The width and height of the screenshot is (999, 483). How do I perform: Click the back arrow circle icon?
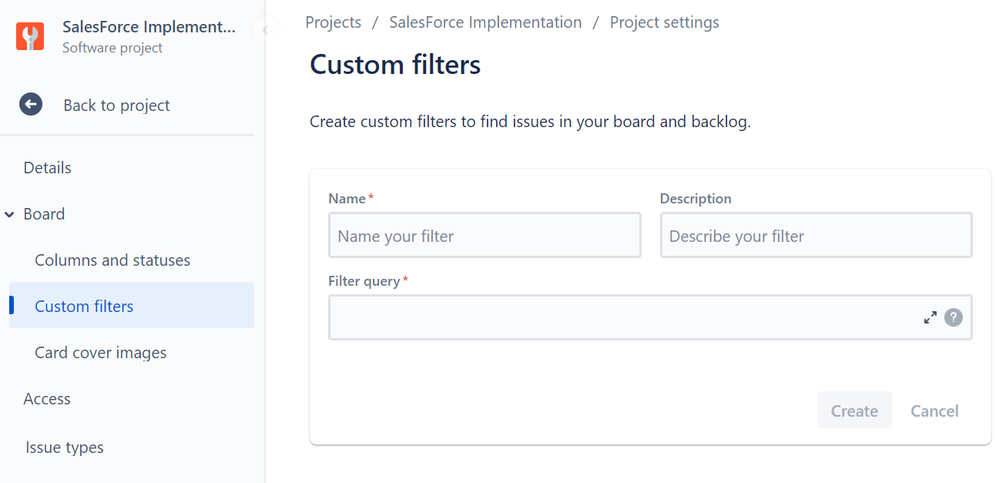tap(31, 105)
